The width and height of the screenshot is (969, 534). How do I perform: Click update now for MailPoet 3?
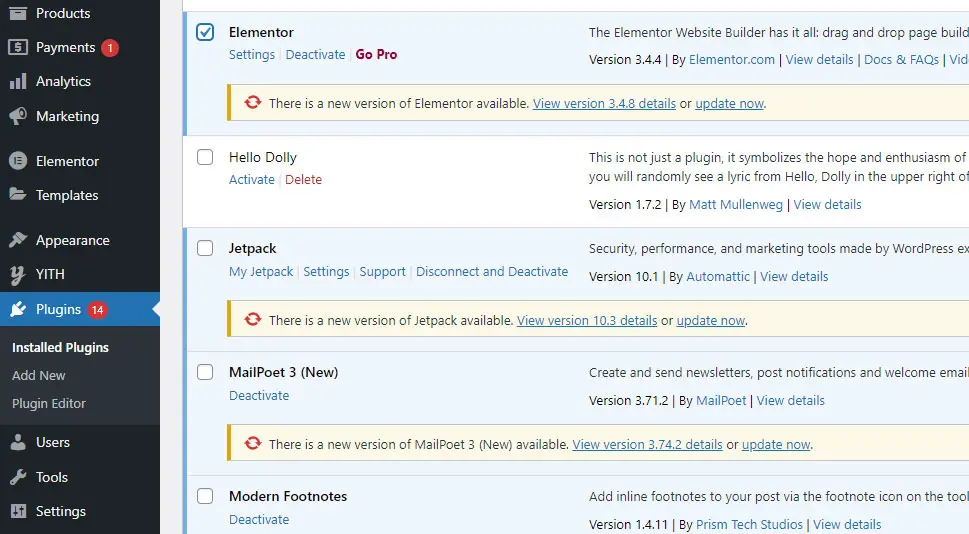click(x=776, y=444)
